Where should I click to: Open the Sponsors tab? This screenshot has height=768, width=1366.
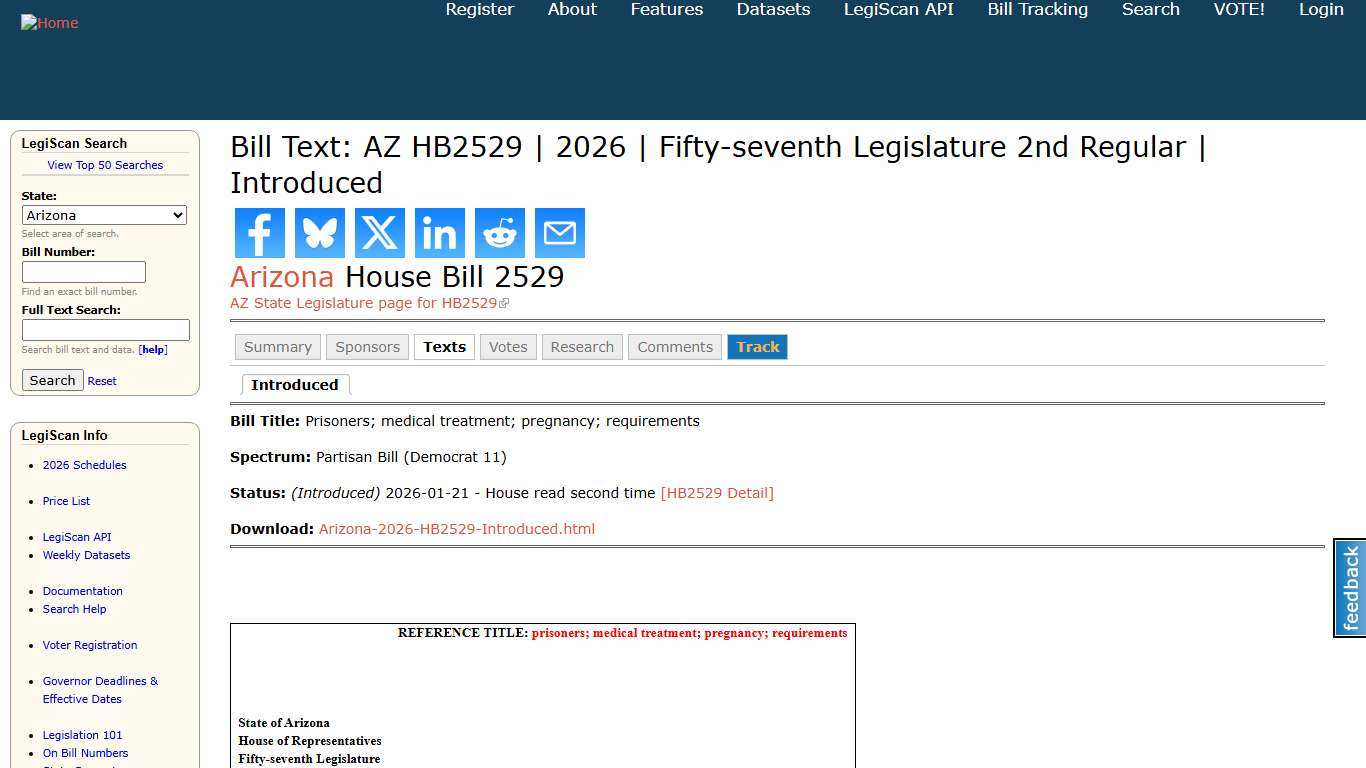pos(367,346)
